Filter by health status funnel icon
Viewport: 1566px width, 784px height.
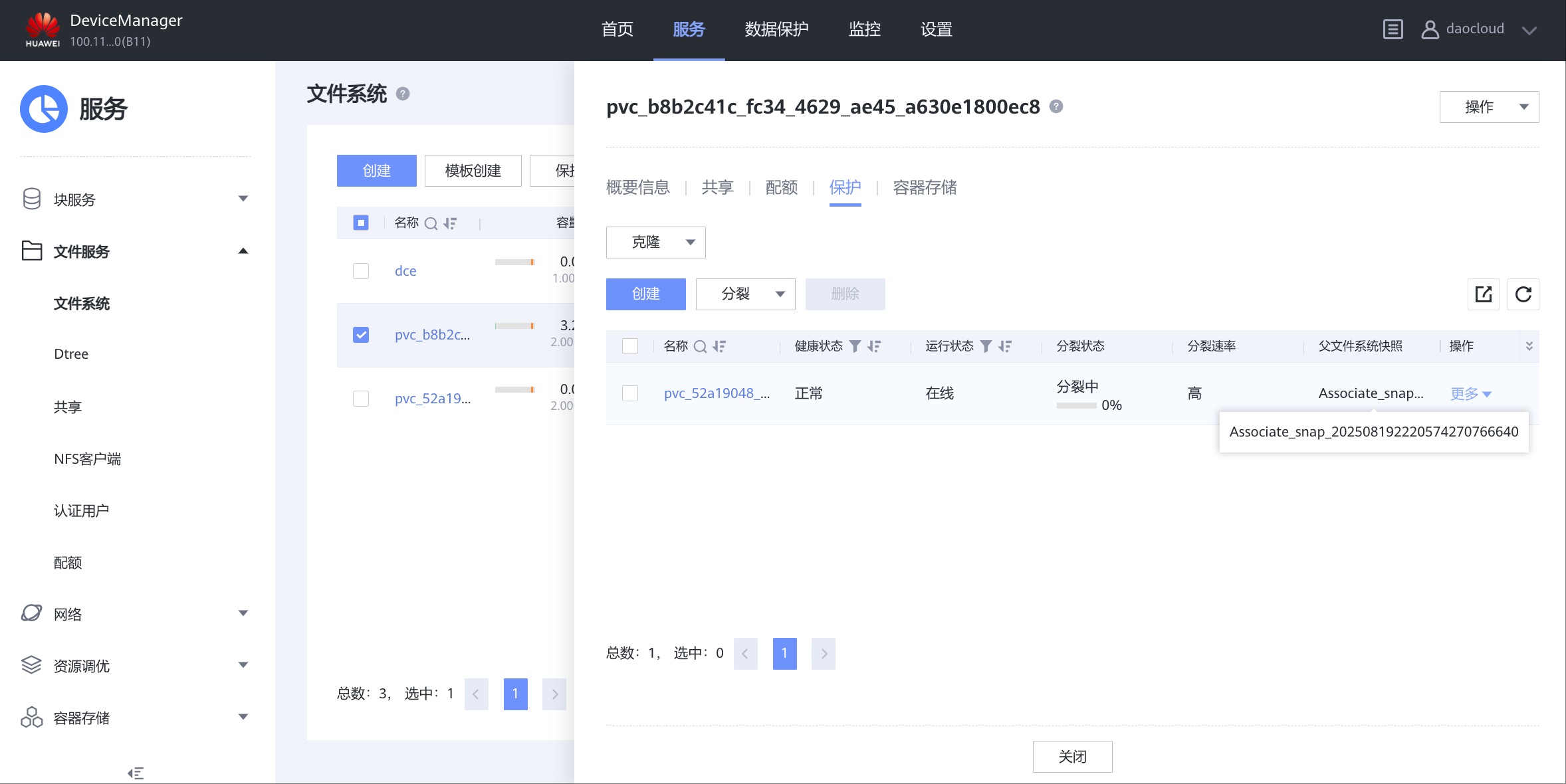[x=855, y=347]
